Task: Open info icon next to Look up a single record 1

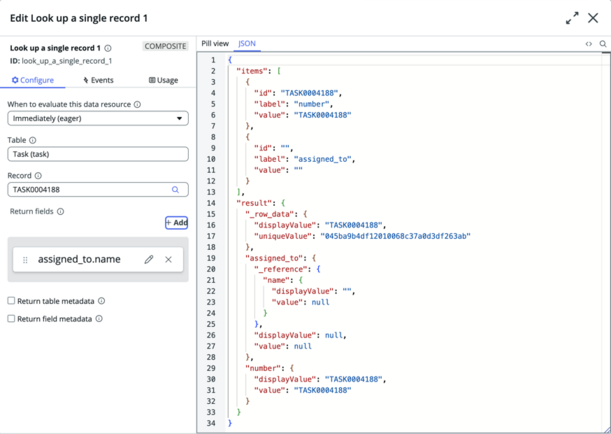Action: (108, 48)
